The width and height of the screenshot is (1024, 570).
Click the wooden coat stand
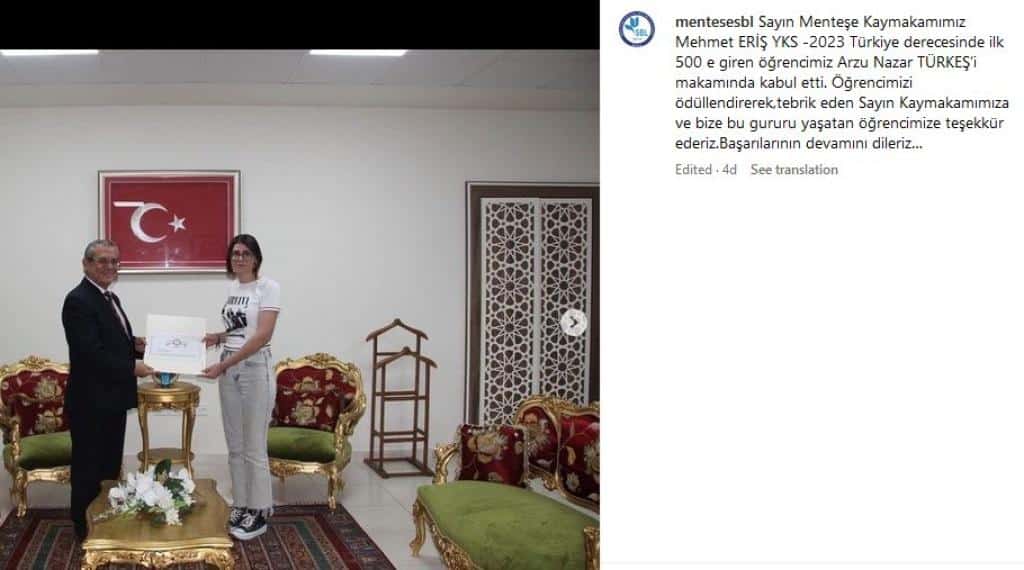pyautogui.click(x=400, y=398)
